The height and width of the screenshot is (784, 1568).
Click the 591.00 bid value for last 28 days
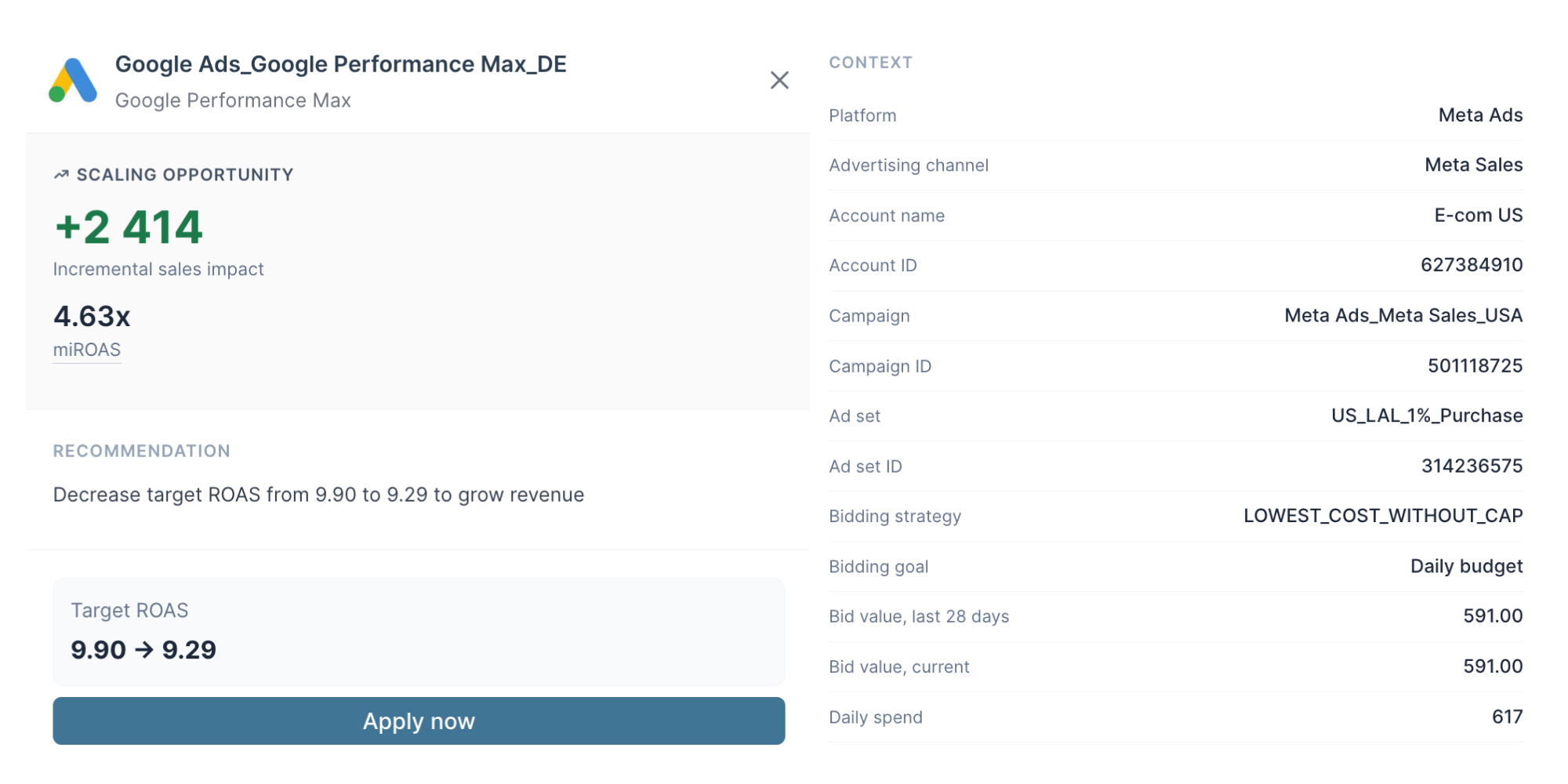pyautogui.click(x=1493, y=616)
